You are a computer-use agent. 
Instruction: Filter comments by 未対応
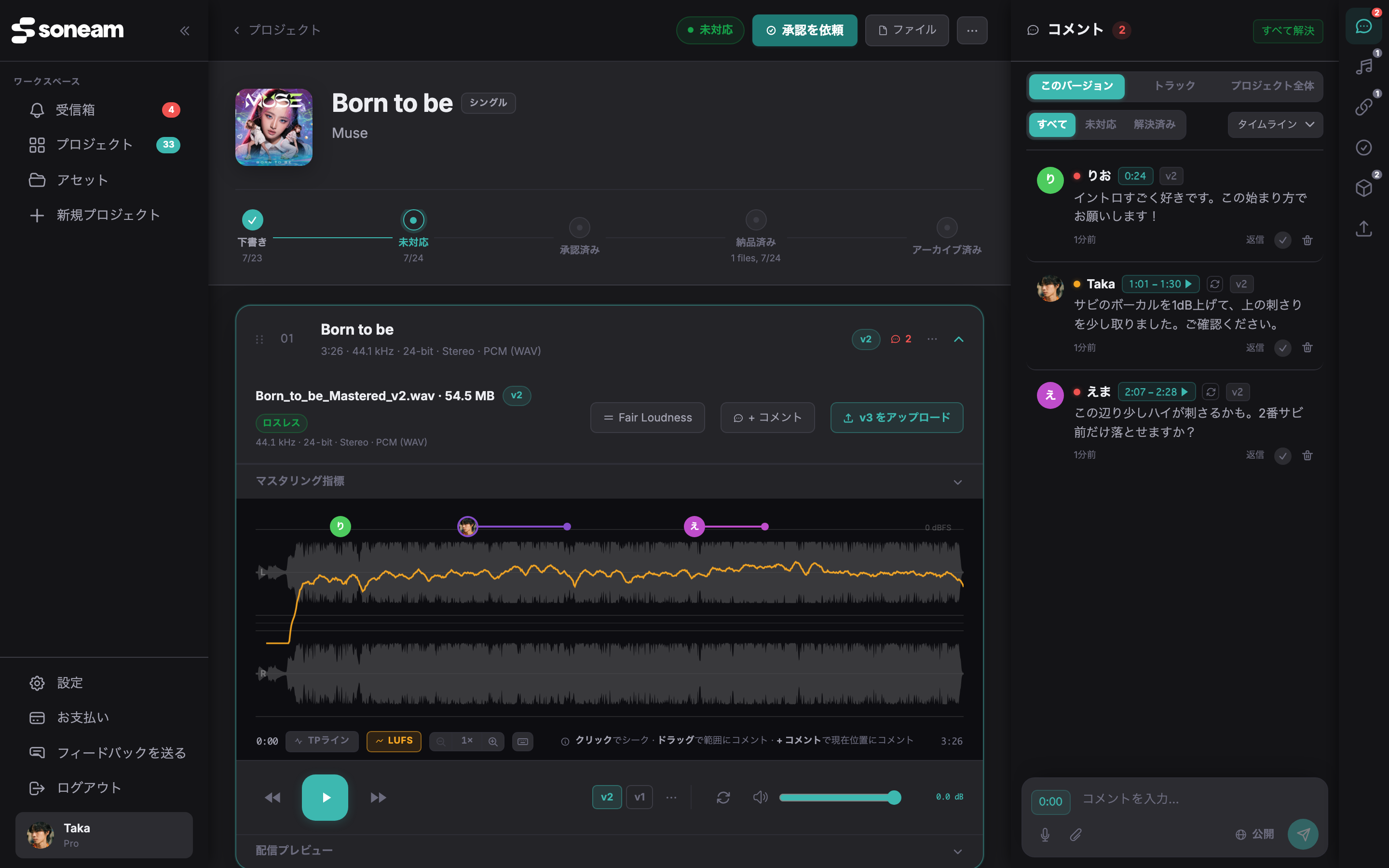[x=1100, y=124]
